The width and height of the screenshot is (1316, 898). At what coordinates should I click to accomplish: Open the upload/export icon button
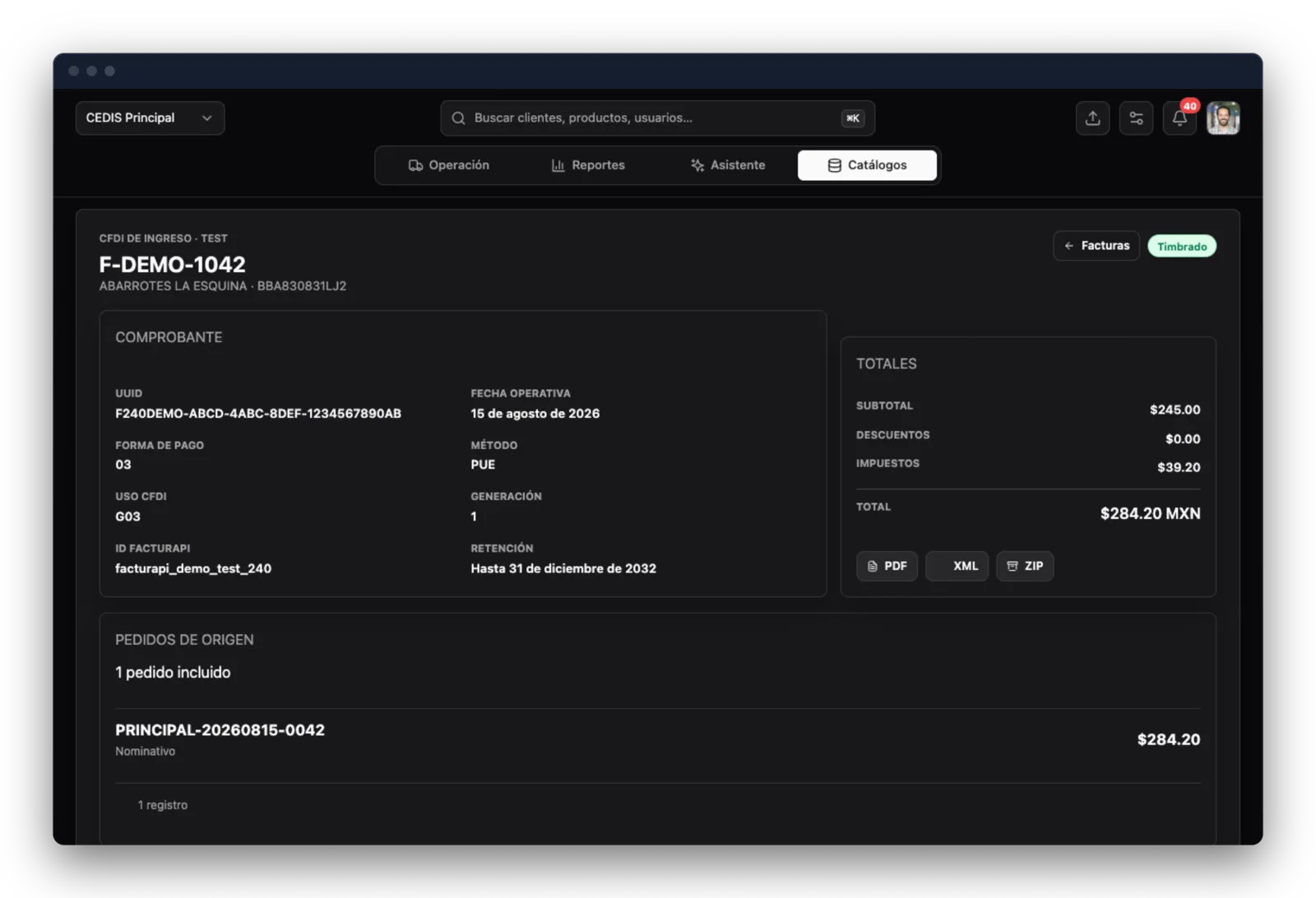click(x=1092, y=118)
